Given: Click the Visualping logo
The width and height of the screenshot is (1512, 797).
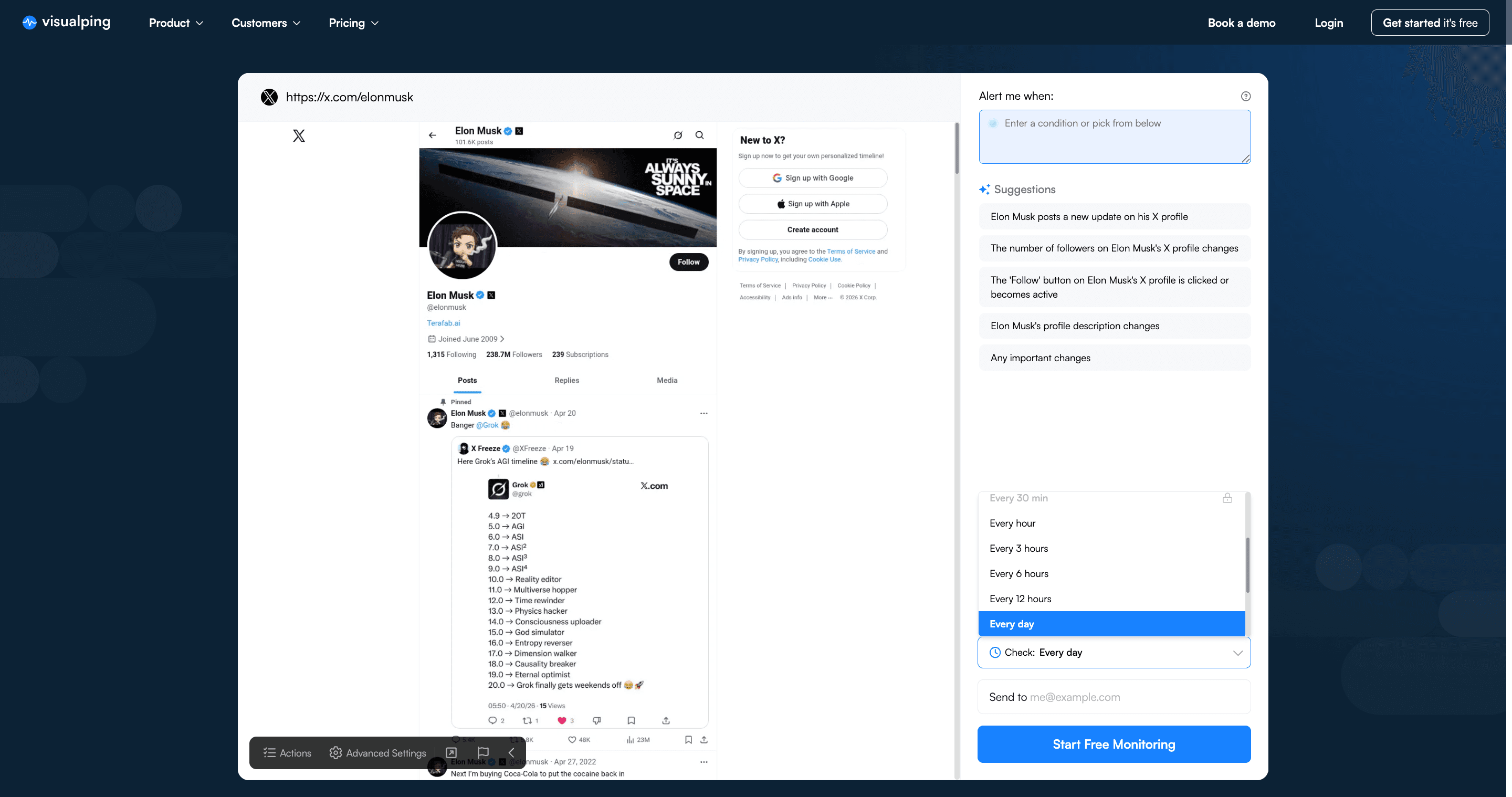Looking at the screenshot, I should click(65, 22).
